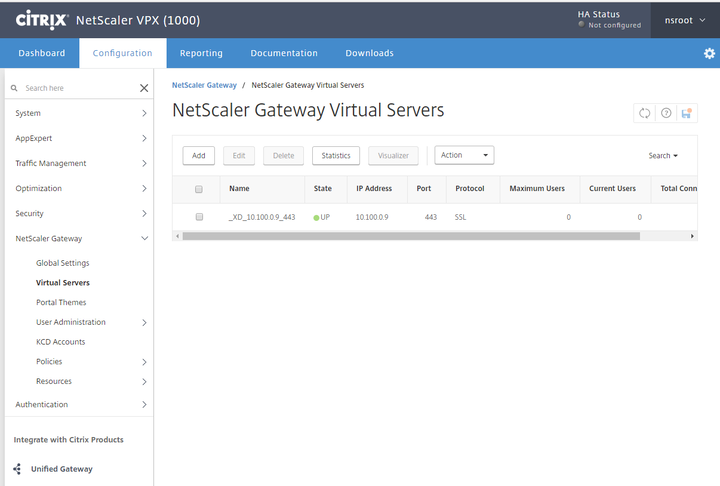Viewport: 720px width, 486px height.
Task: Click the HA Status indicator dot
Action: click(x=581, y=24)
